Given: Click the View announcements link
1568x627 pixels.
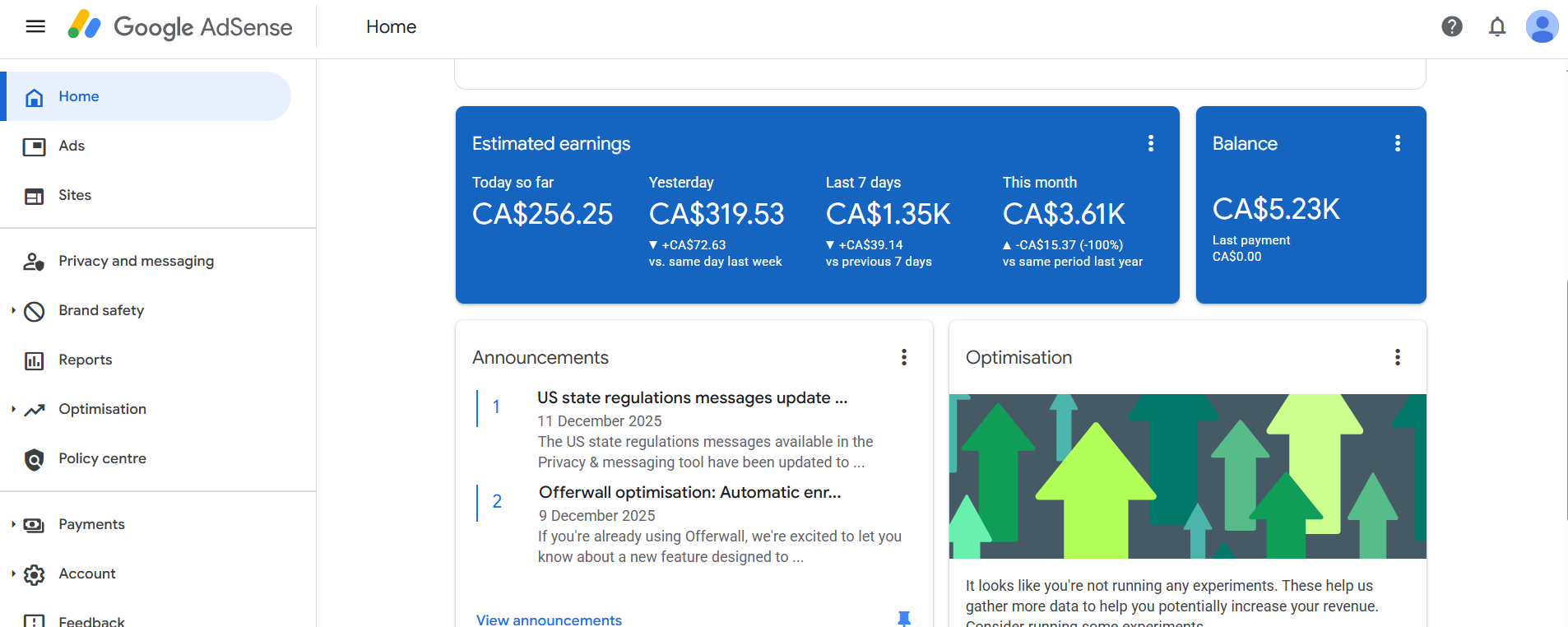Looking at the screenshot, I should (x=549, y=620).
